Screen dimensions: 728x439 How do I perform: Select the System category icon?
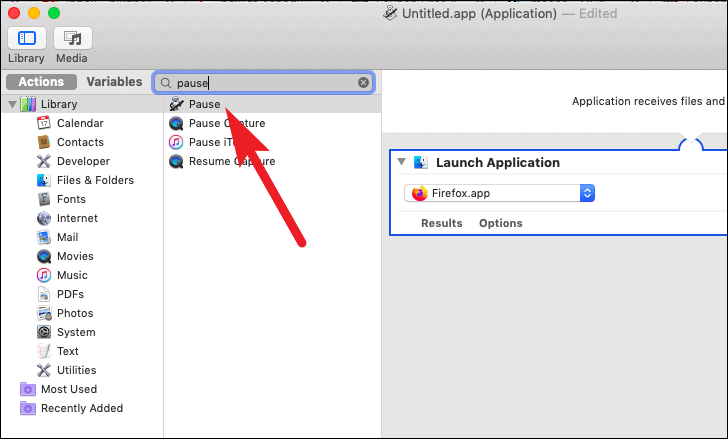(x=44, y=332)
